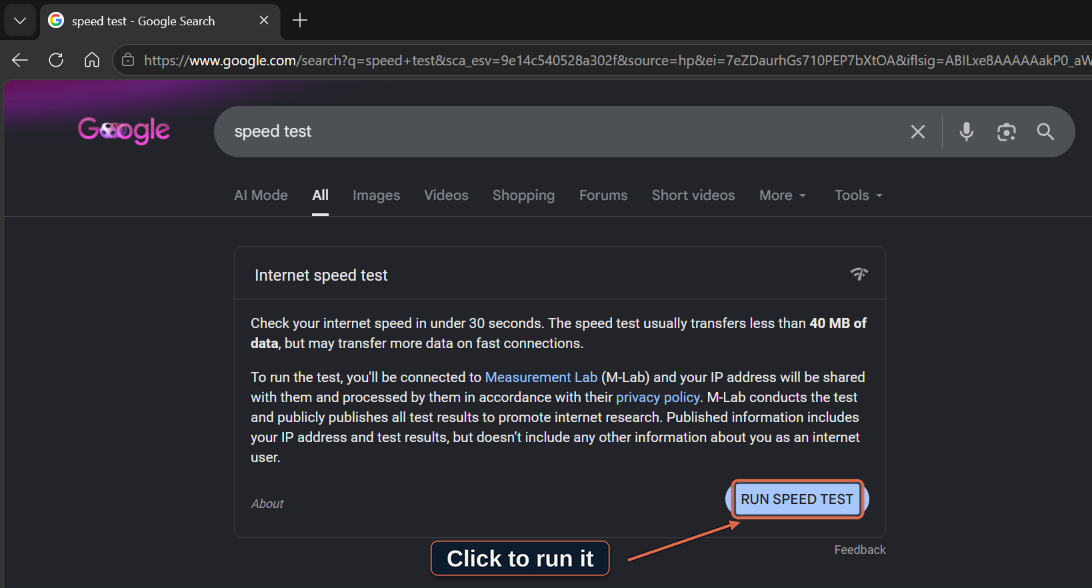Open the Tools dropdown

pos(858,196)
